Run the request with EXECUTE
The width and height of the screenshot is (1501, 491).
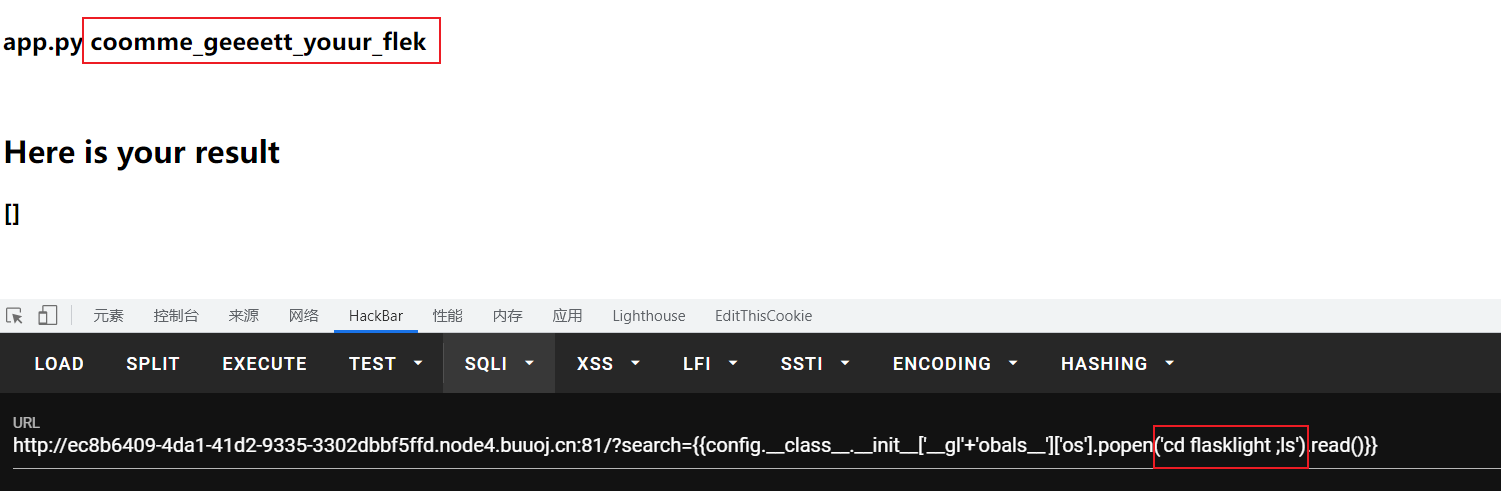[x=264, y=364]
